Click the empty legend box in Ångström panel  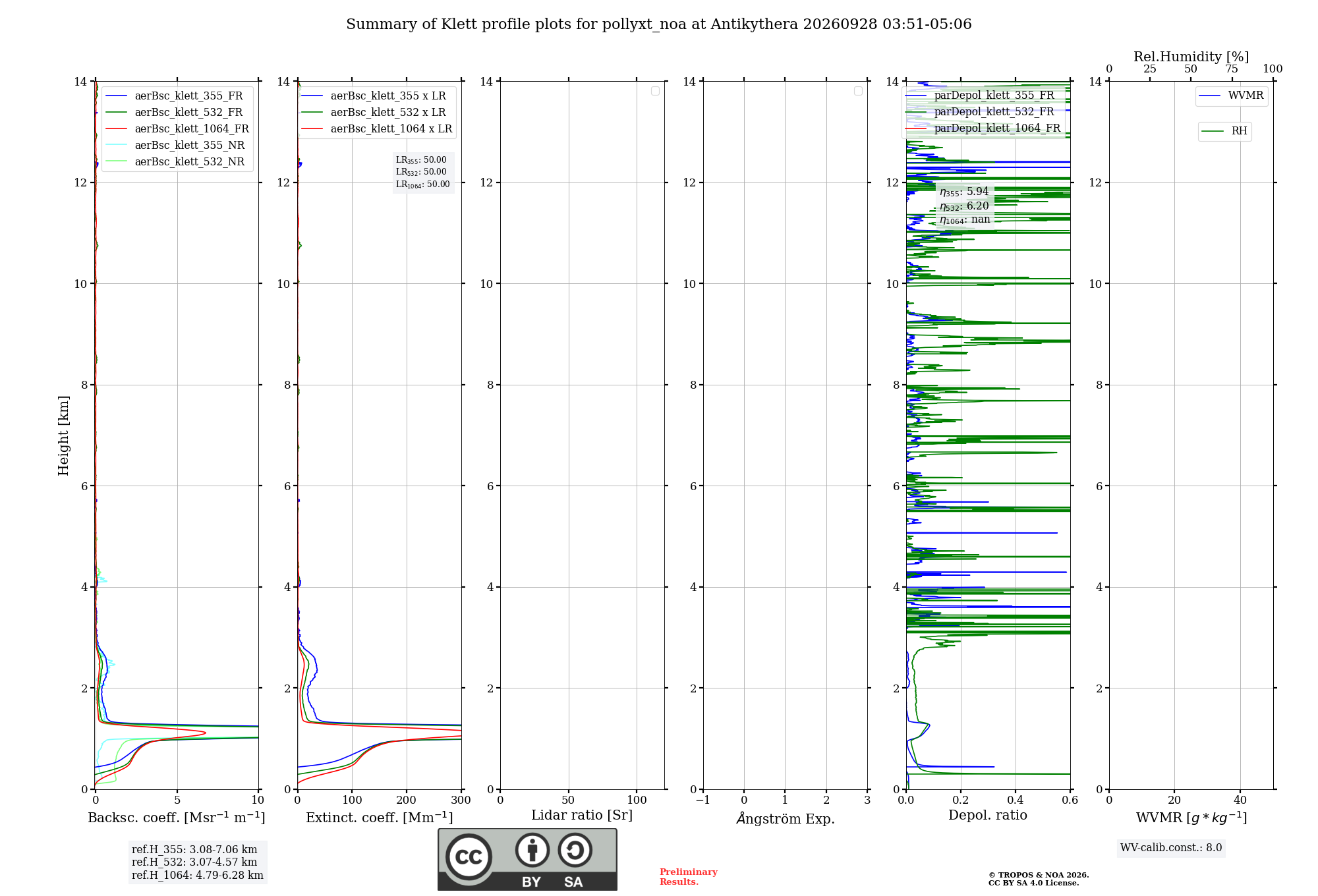coord(858,91)
